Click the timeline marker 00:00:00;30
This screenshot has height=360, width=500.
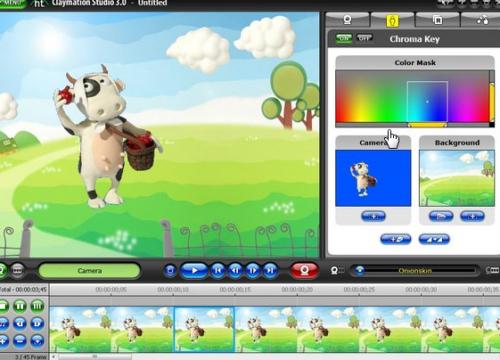click(421, 290)
